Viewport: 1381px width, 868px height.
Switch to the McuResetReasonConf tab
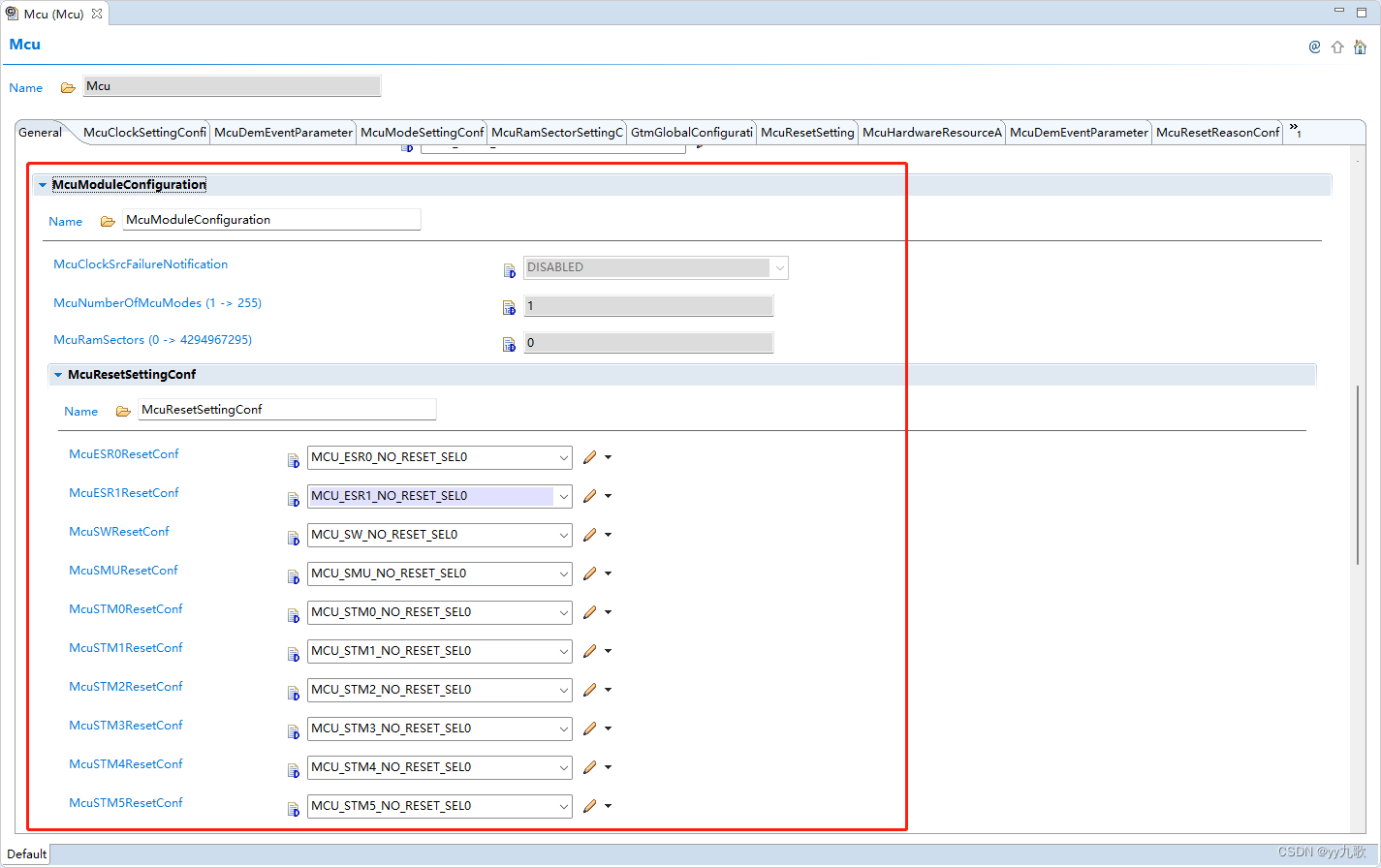(x=1217, y=133)
